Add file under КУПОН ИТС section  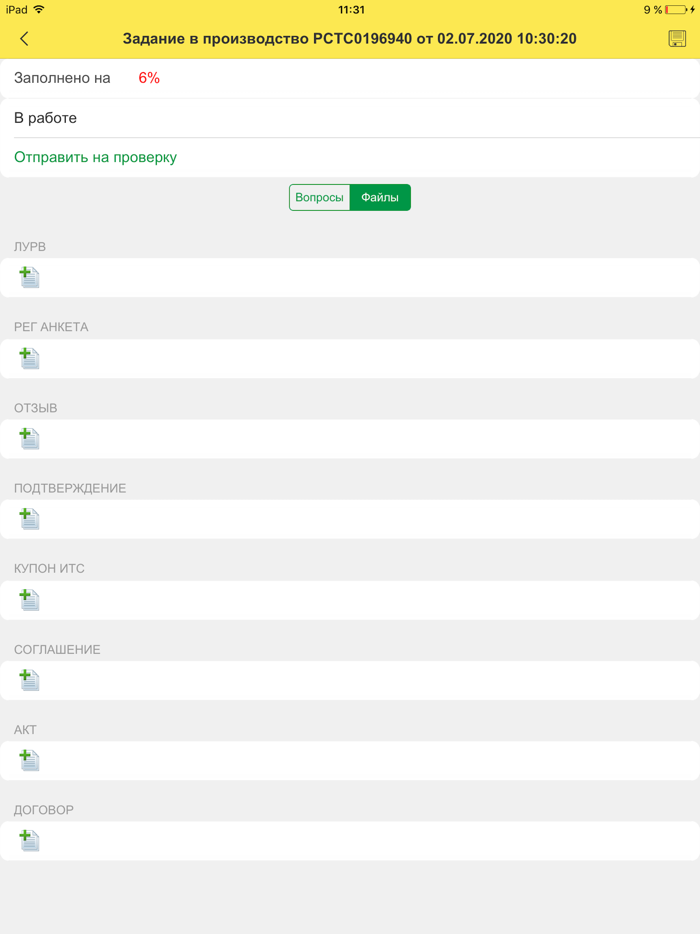29,599
